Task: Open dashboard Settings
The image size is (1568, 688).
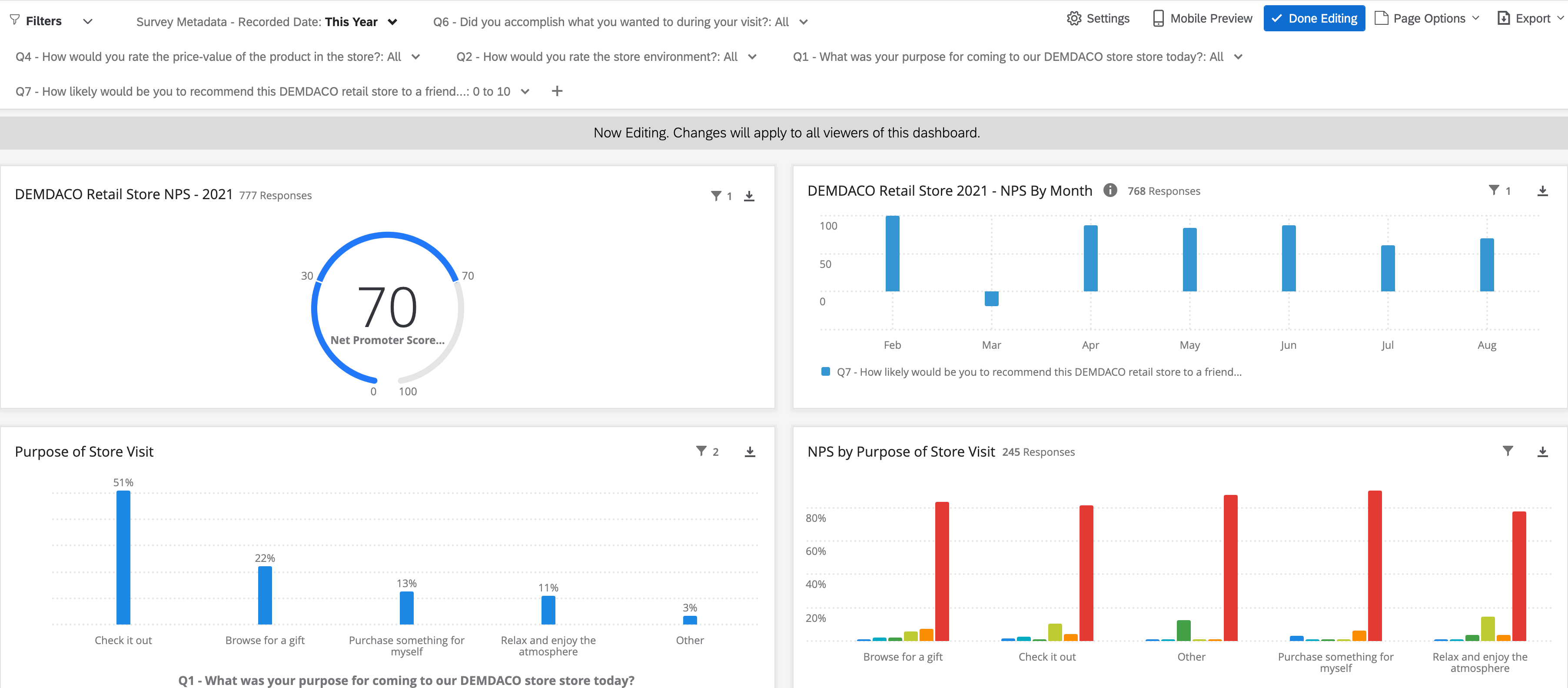Action: pos(1098,18)
